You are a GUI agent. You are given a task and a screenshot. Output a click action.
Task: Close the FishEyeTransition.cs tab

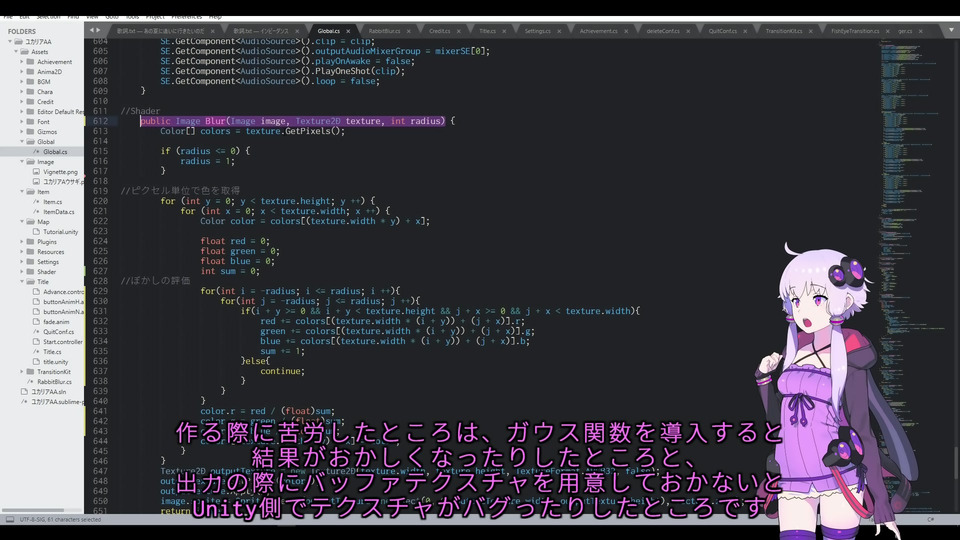[x=888, y=31]
